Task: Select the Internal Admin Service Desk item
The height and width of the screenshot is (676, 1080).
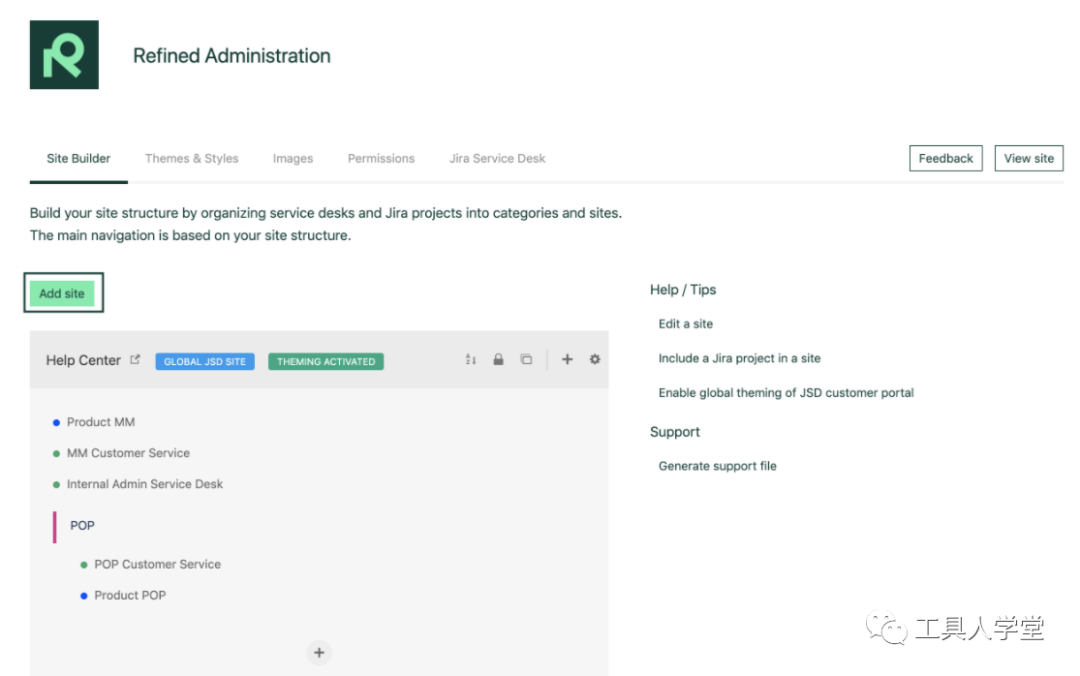Action: pos(145,484)
